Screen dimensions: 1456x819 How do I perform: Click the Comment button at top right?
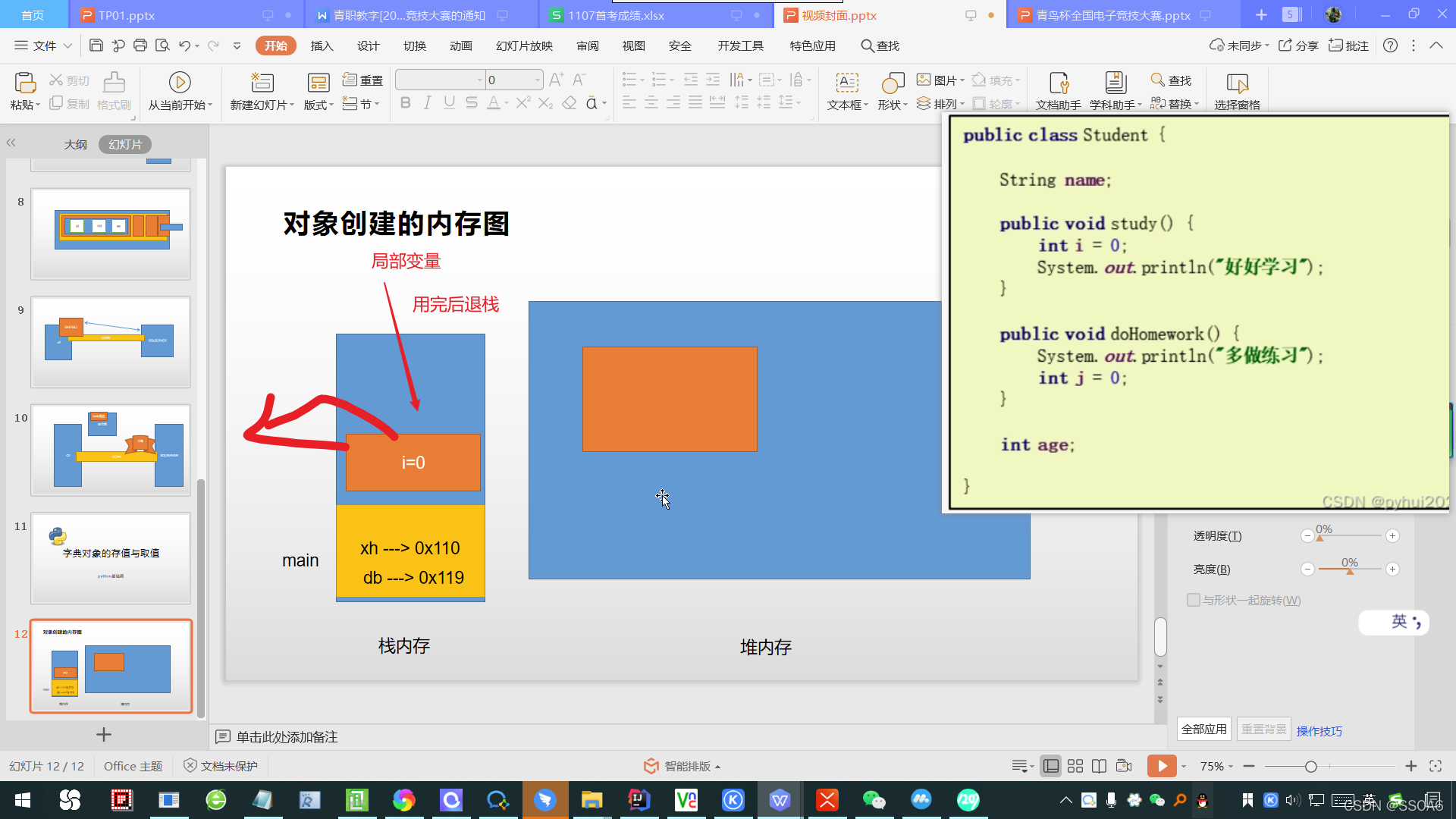tap(1348, 45)
